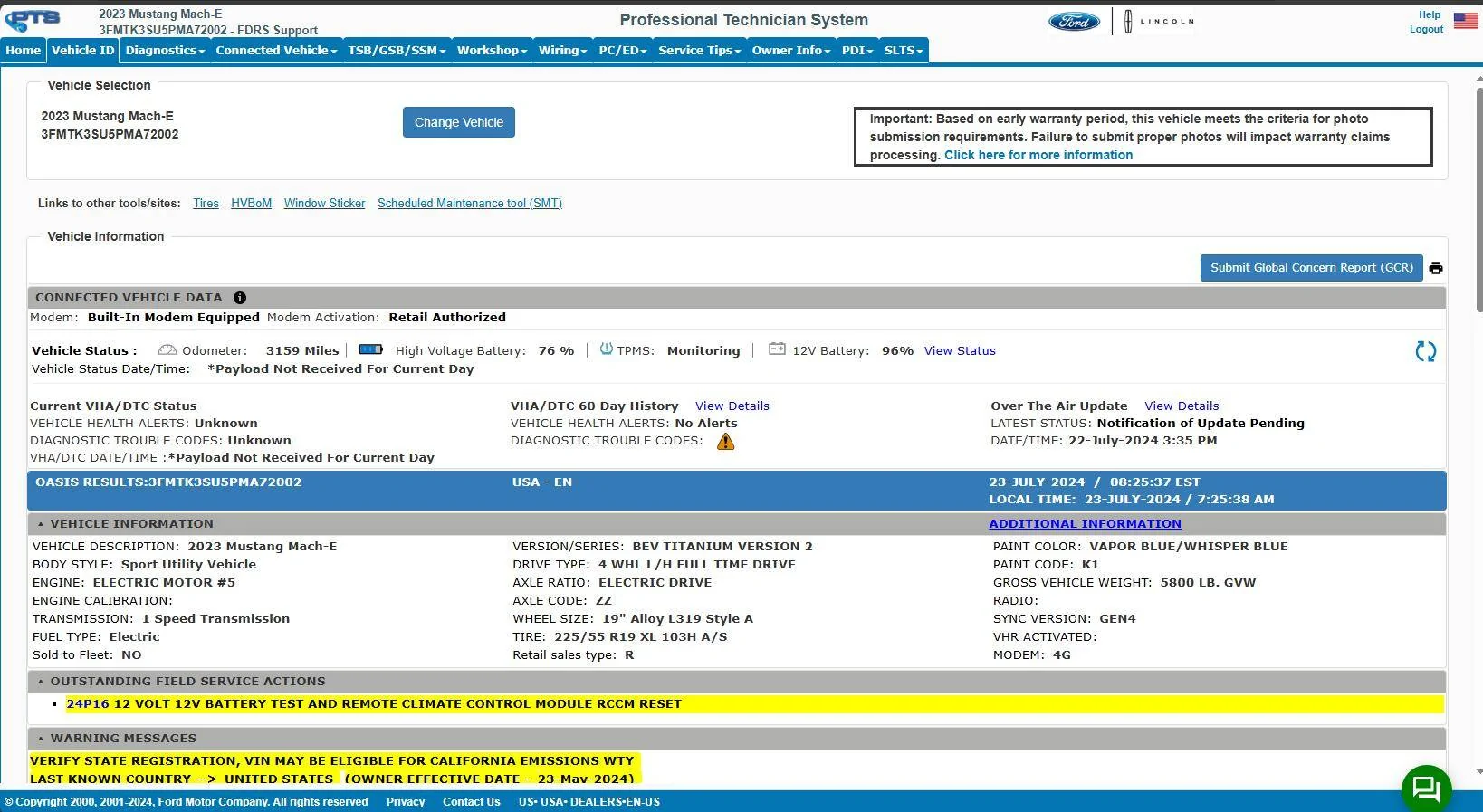Select paint color Vapor Blue/Whisper Blue
The height and width of the screenshot is (812, 1483).
click(1188, 547)
